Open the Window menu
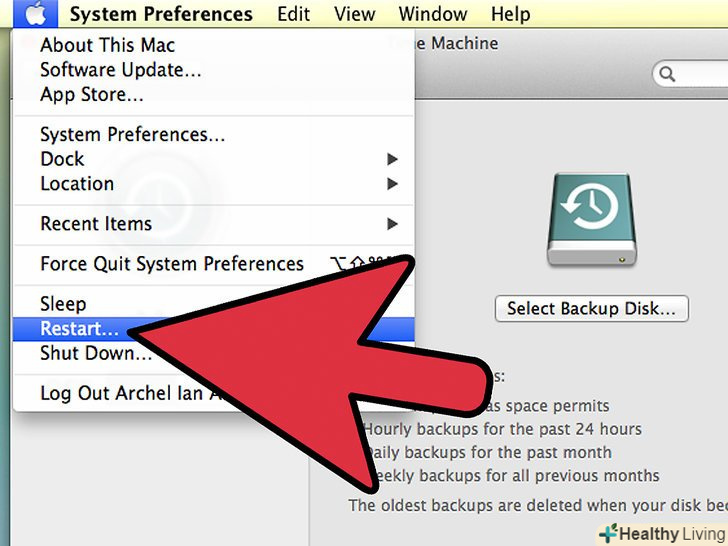728x546 pixels. coord(433,14)
